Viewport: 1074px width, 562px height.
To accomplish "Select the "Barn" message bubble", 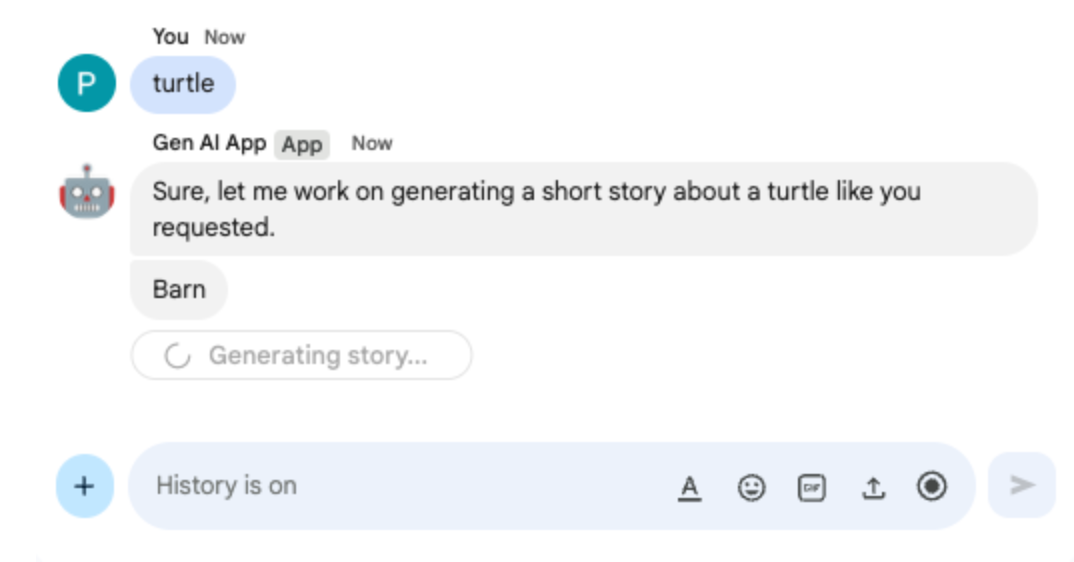I will tap(179, 290).
